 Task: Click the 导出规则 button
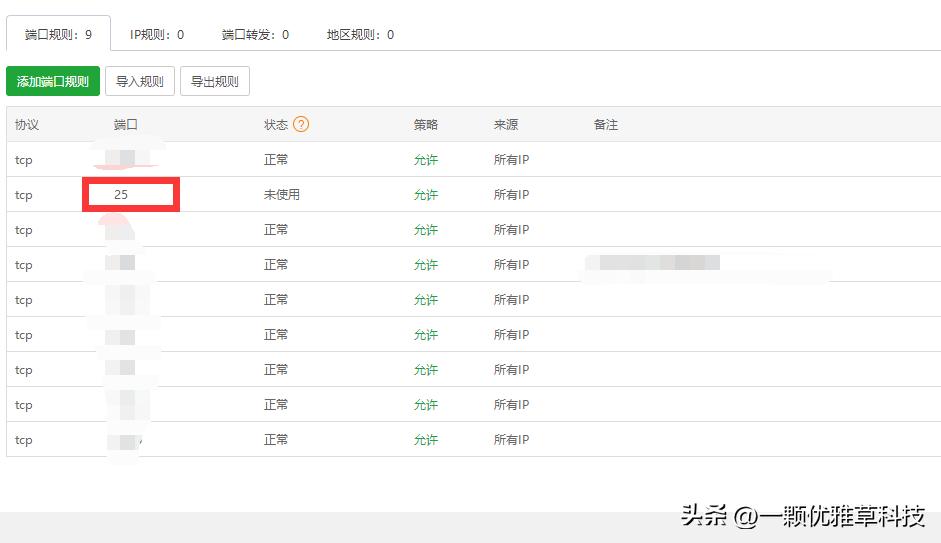pos(215,81)
